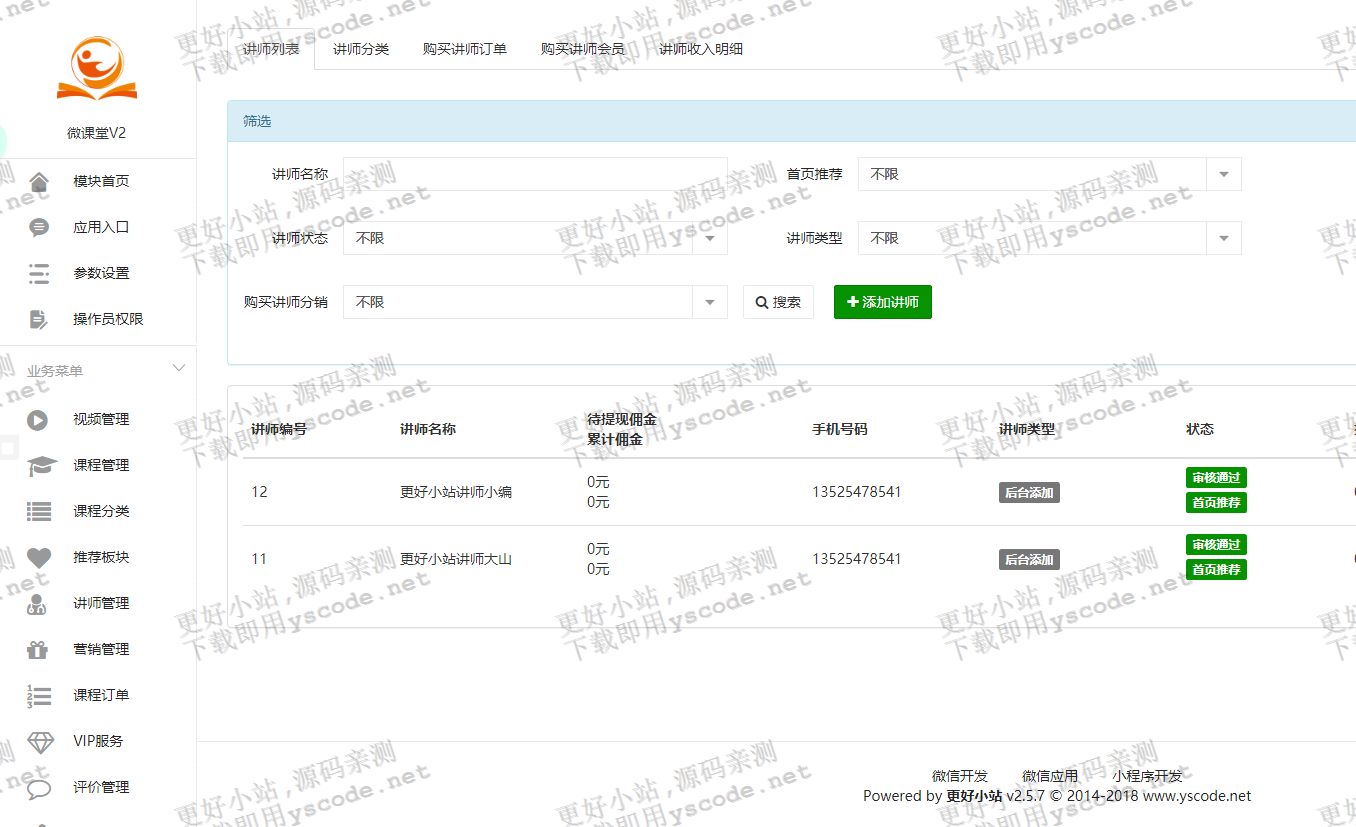Open the 讲师收入明细 tab
The width and height of the screenshot is (1356, 827).
pyautogui.click(x=702, y=47)
